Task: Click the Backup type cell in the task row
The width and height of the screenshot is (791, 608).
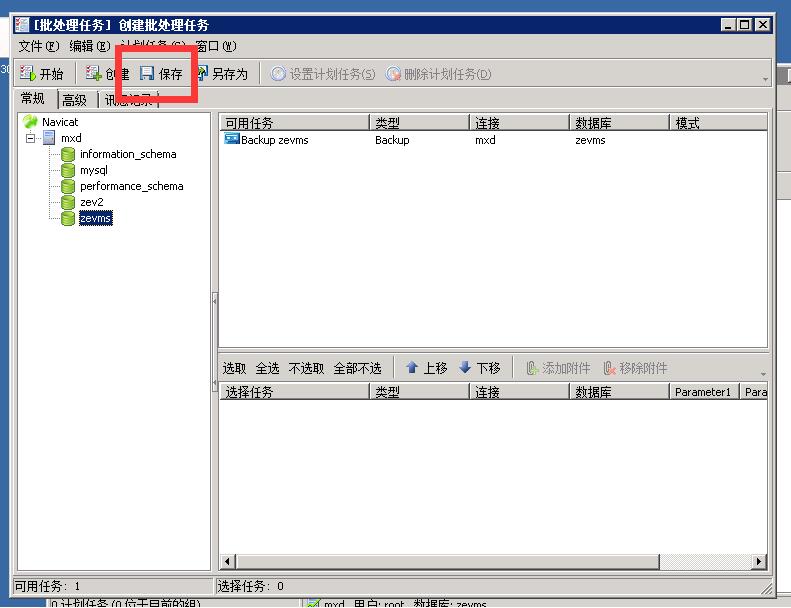Action: [392, 140]
